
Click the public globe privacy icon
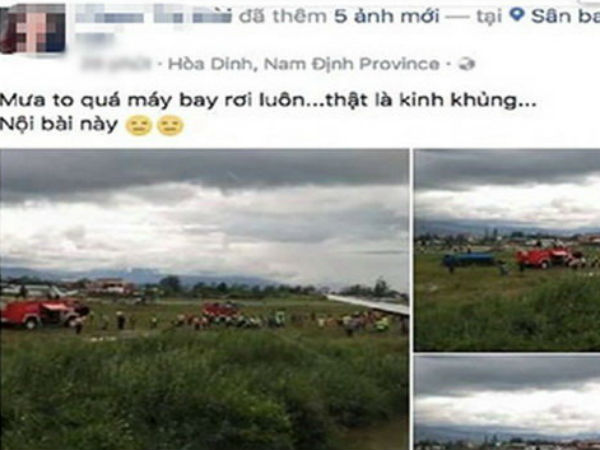(x=467, y=64)
